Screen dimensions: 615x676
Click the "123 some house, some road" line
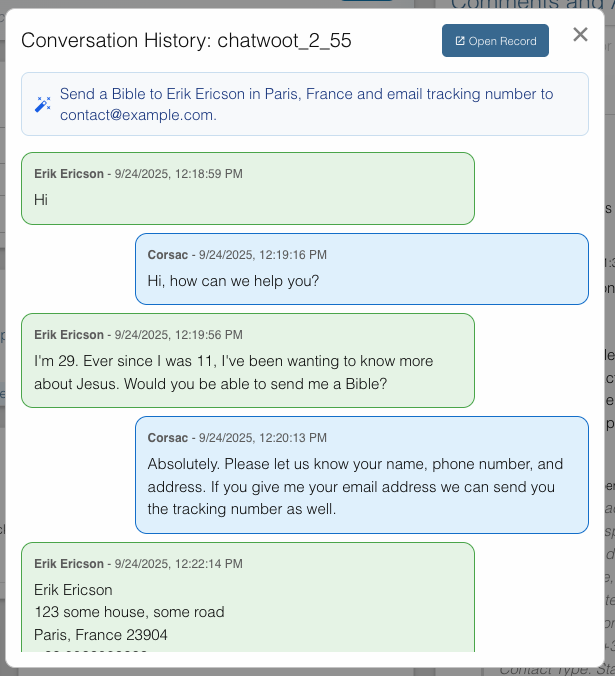coord(129,612)
